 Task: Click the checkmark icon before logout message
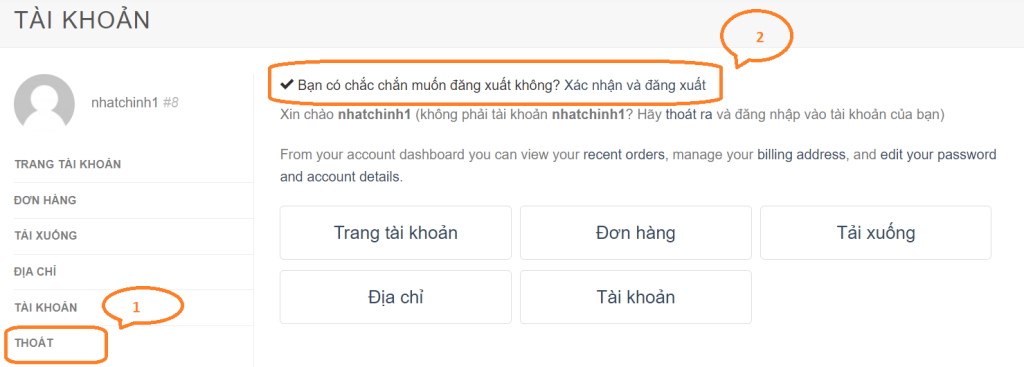[x=287, y=85]
